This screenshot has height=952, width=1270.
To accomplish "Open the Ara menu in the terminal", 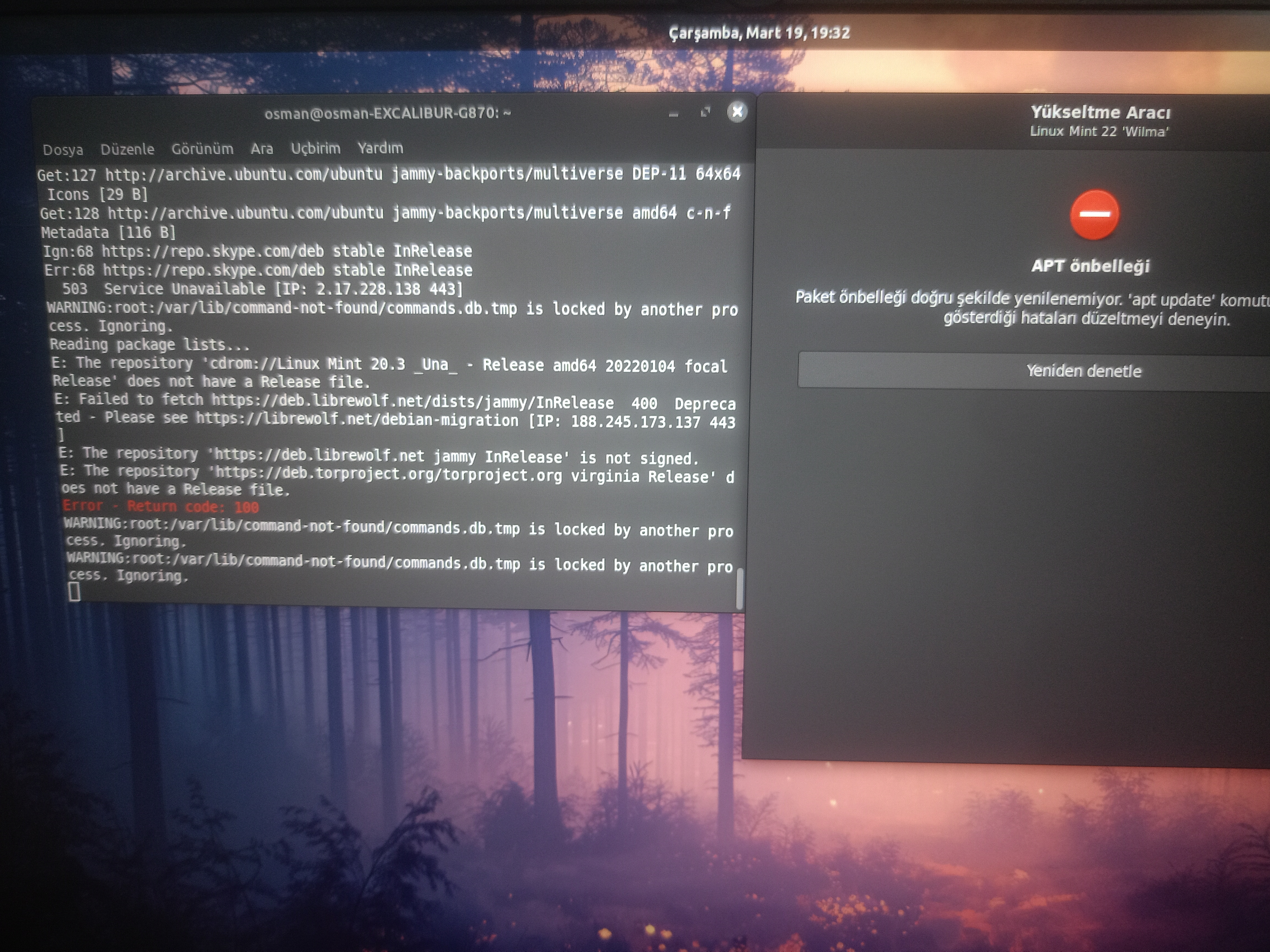I will (261, 149).
